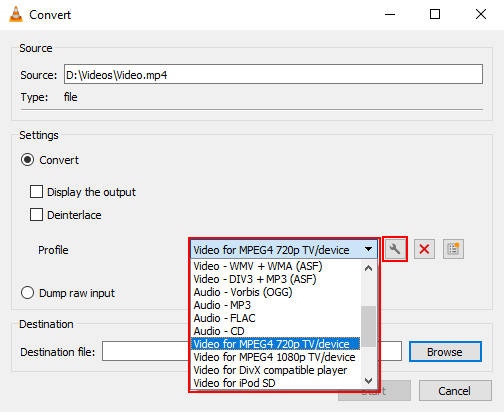
Task: Select the Dump raw input radio button
Action: point(27,293)
